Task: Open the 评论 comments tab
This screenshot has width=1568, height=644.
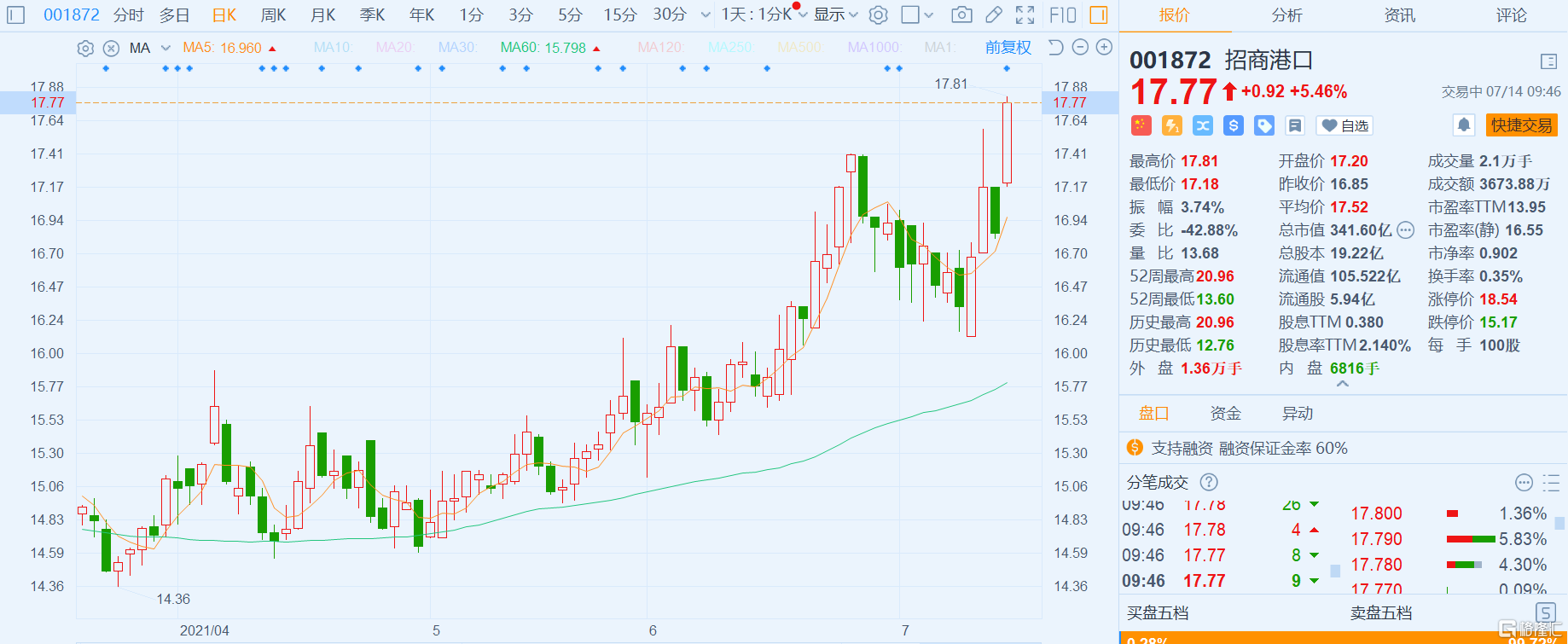Action: (1512, 15)
